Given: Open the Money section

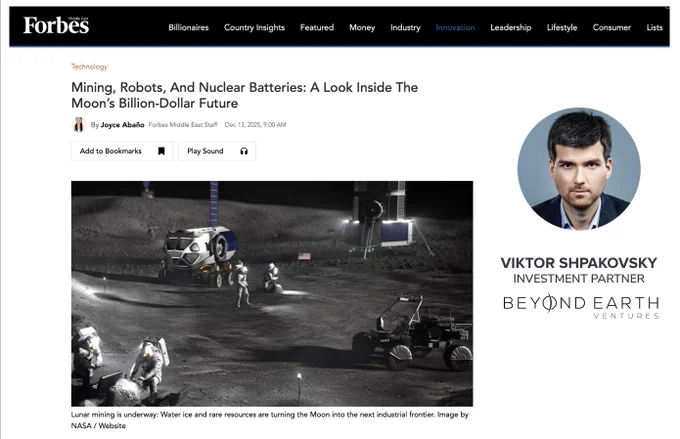Looking at the screenshot, I should click(362, 27).
